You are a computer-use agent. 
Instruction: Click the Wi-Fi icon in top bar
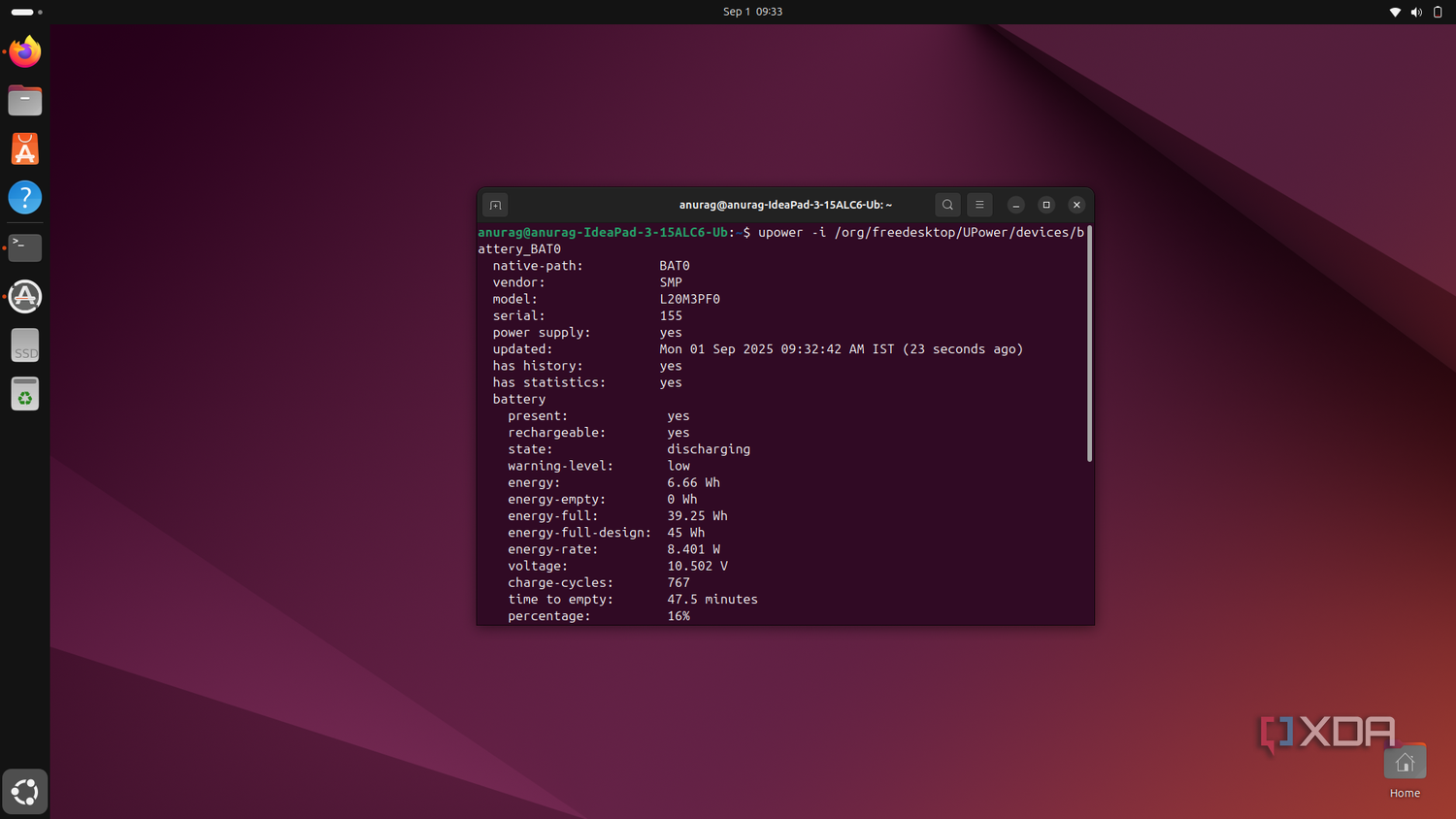point(1395,12)
